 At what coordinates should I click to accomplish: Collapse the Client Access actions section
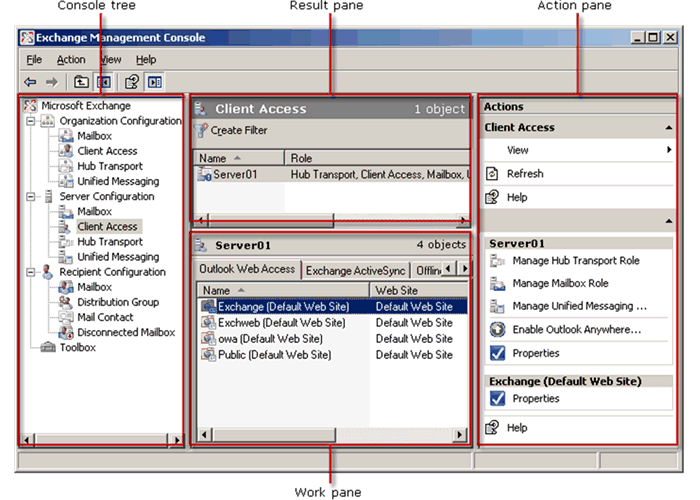668,128
